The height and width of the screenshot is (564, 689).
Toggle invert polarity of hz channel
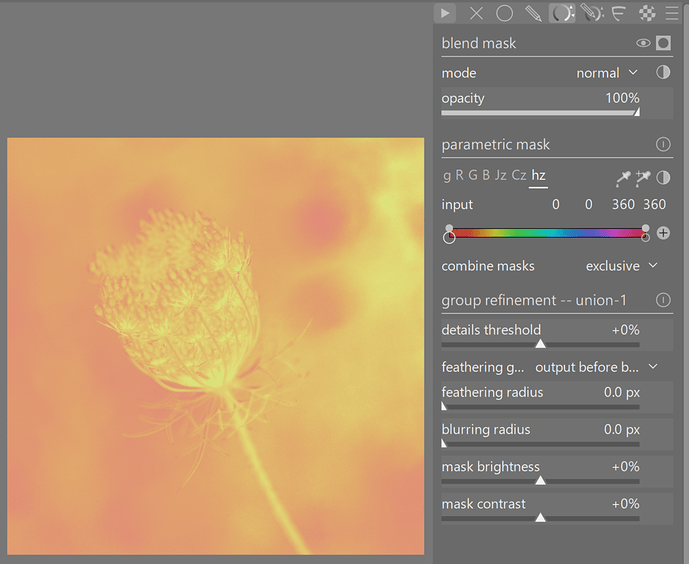tap(663, 177)
